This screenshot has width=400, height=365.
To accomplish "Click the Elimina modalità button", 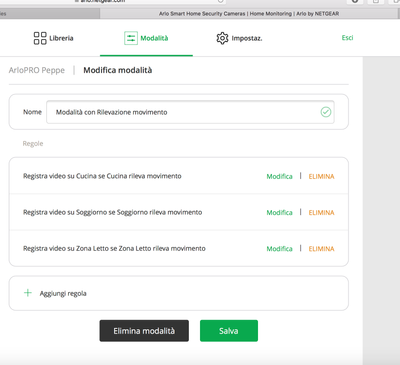I will click(x=144, y=331).
